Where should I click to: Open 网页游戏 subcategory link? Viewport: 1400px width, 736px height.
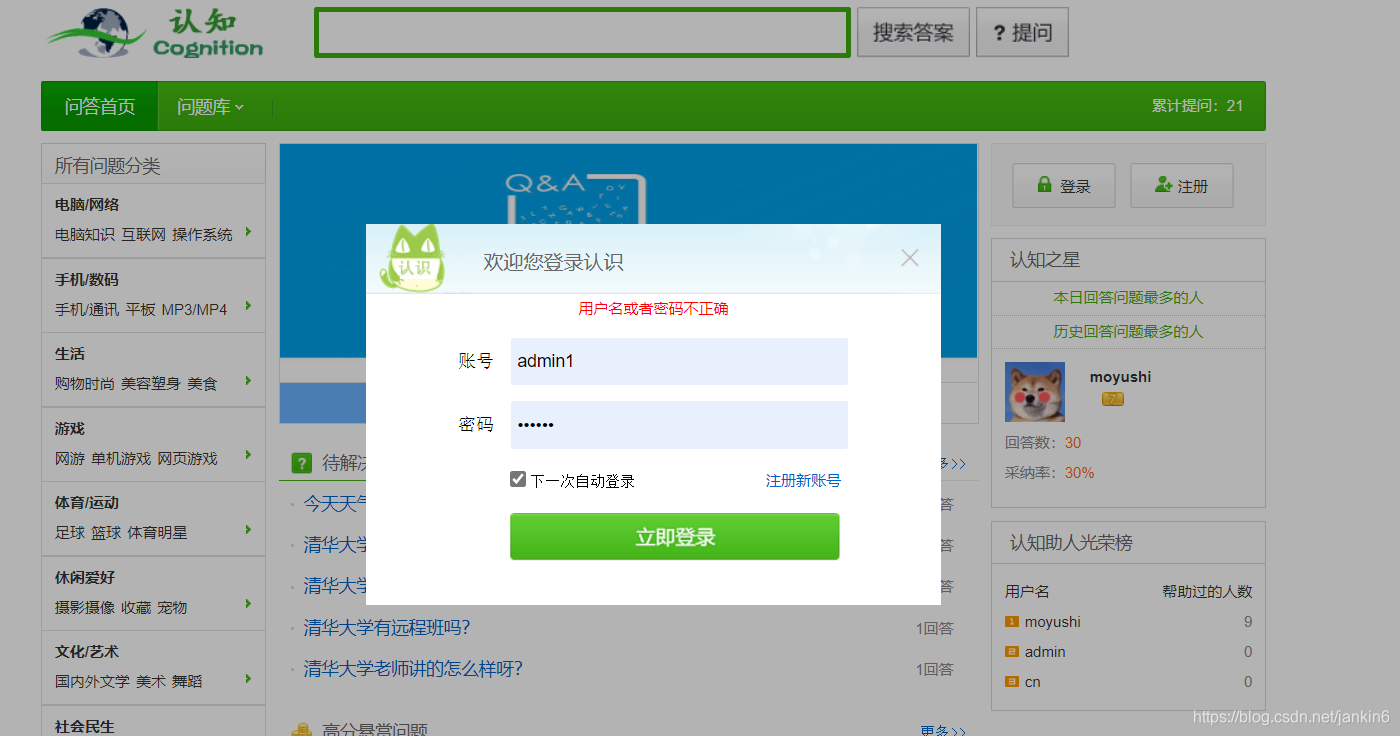(187, 459)
